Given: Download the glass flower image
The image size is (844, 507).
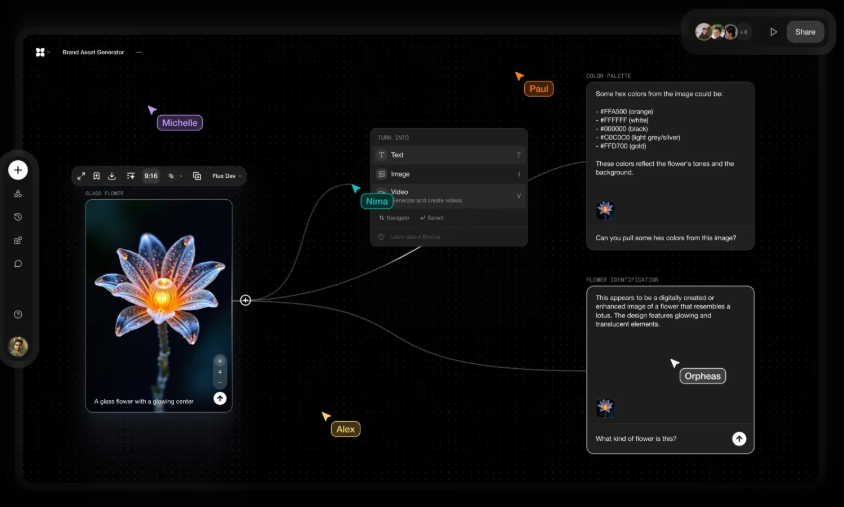Looking at the screenshot, I should coord(112,176).
